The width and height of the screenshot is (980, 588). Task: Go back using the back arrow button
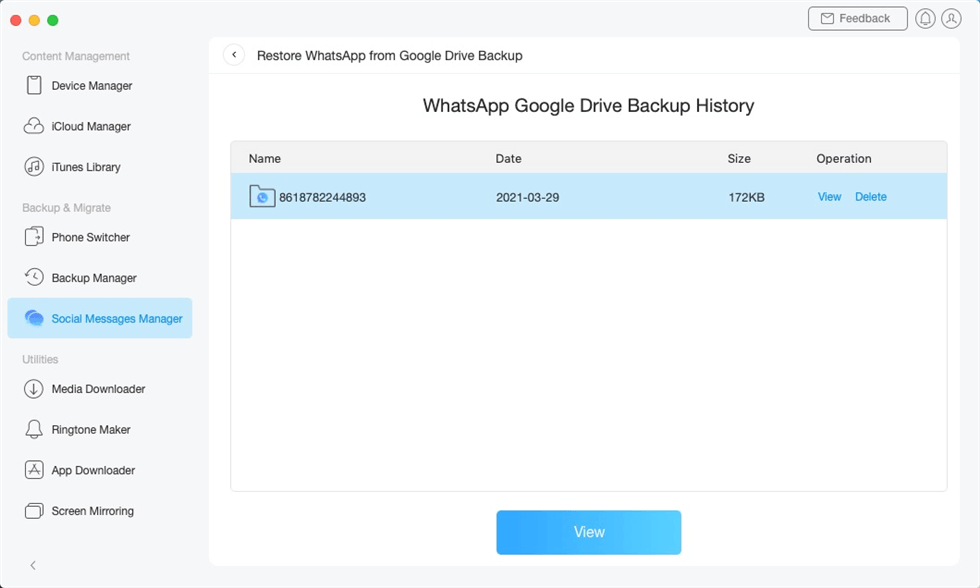pyautogui.click(x=234, y=55)
